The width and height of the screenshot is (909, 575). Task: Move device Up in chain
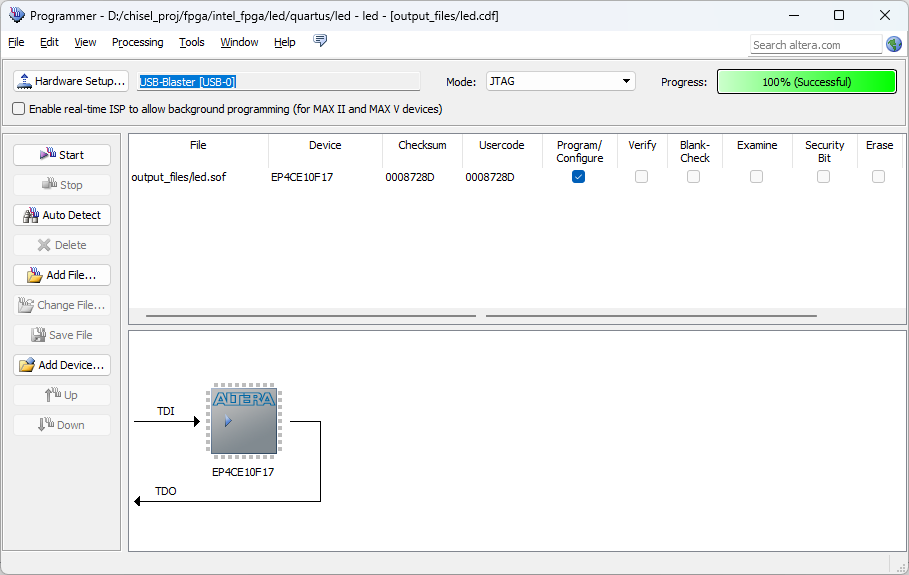(x=62, y=395)
